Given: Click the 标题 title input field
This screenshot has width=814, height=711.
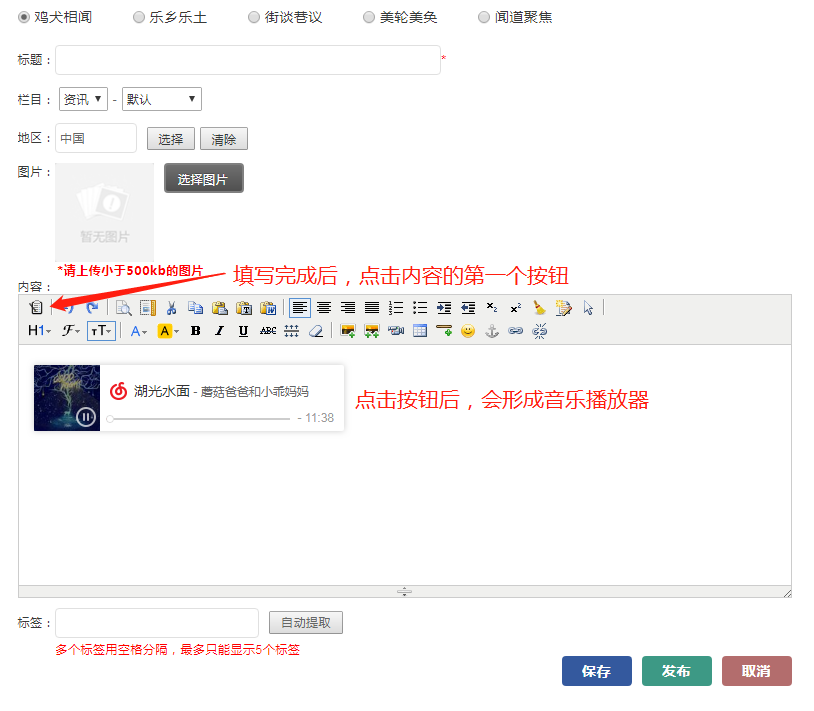Looking at the screenshot, I should pos(247,60).
